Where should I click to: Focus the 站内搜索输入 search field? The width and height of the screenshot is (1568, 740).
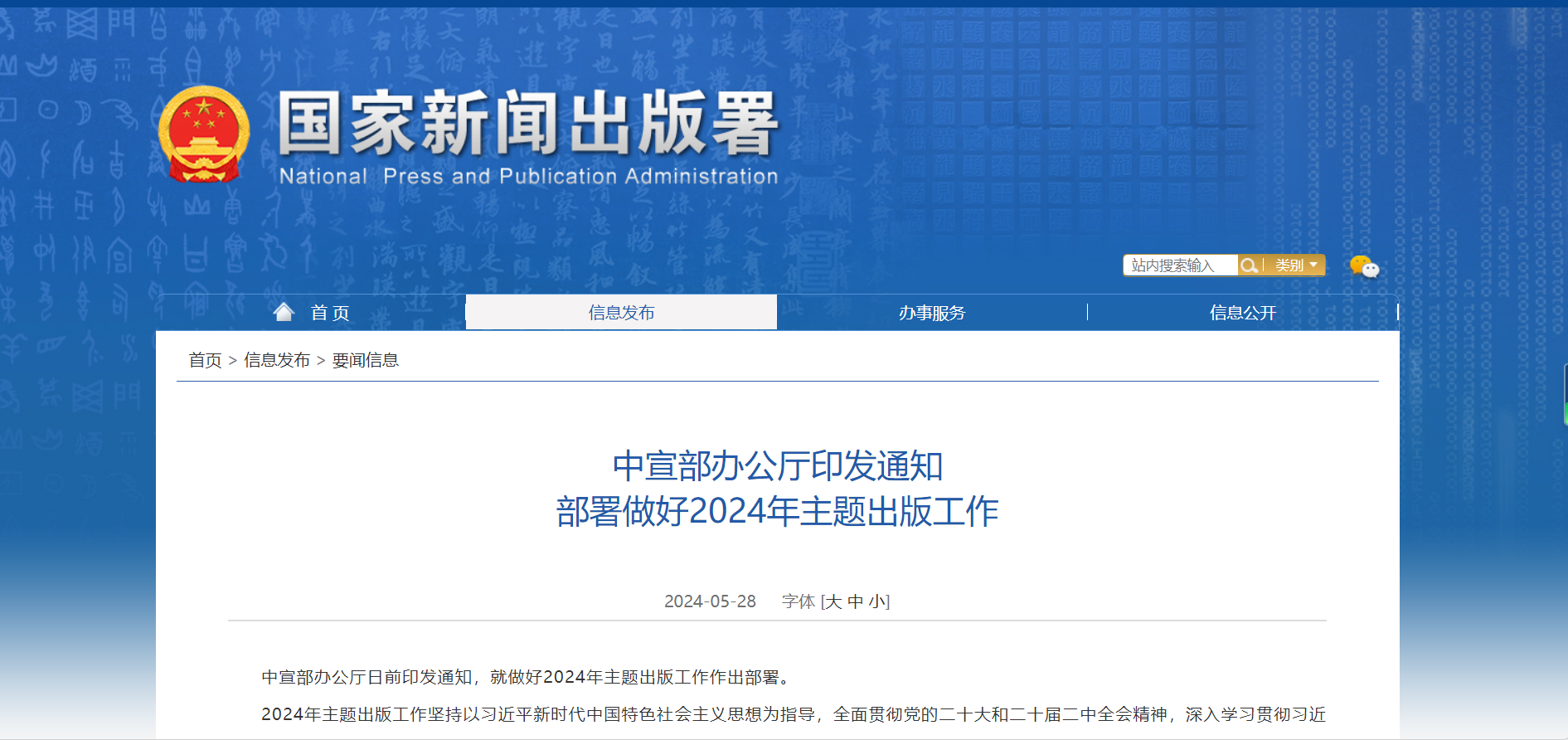1179,265
